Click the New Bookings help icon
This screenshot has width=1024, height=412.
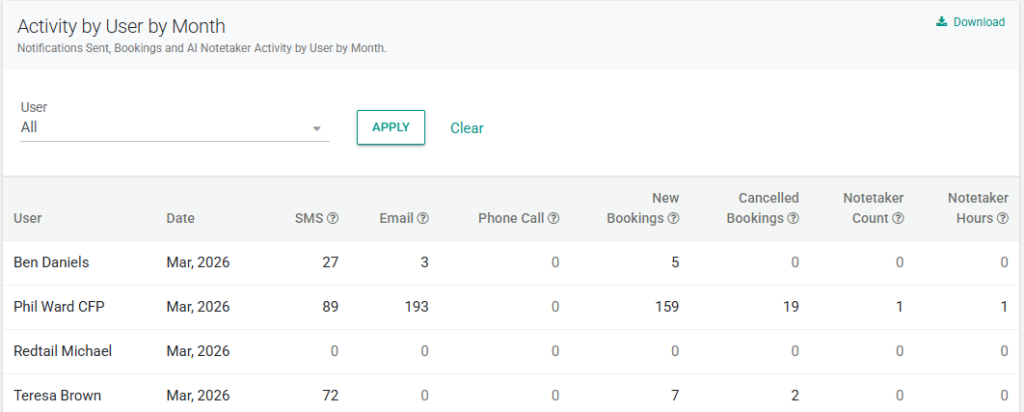click(x=674, y=218)
